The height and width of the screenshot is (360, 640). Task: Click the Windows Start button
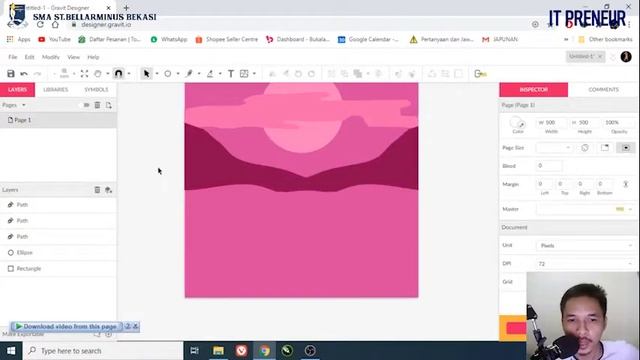[11, 351]
